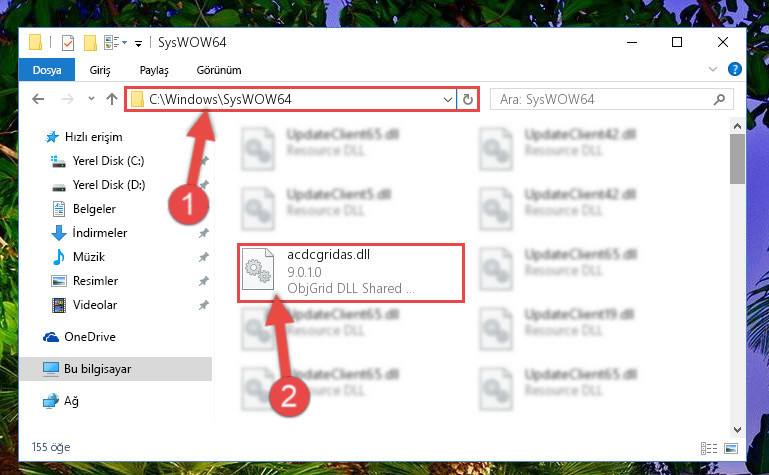Open the Dosya tab
The height and width of the screenshot is (475, 769).
pos(47,70)
